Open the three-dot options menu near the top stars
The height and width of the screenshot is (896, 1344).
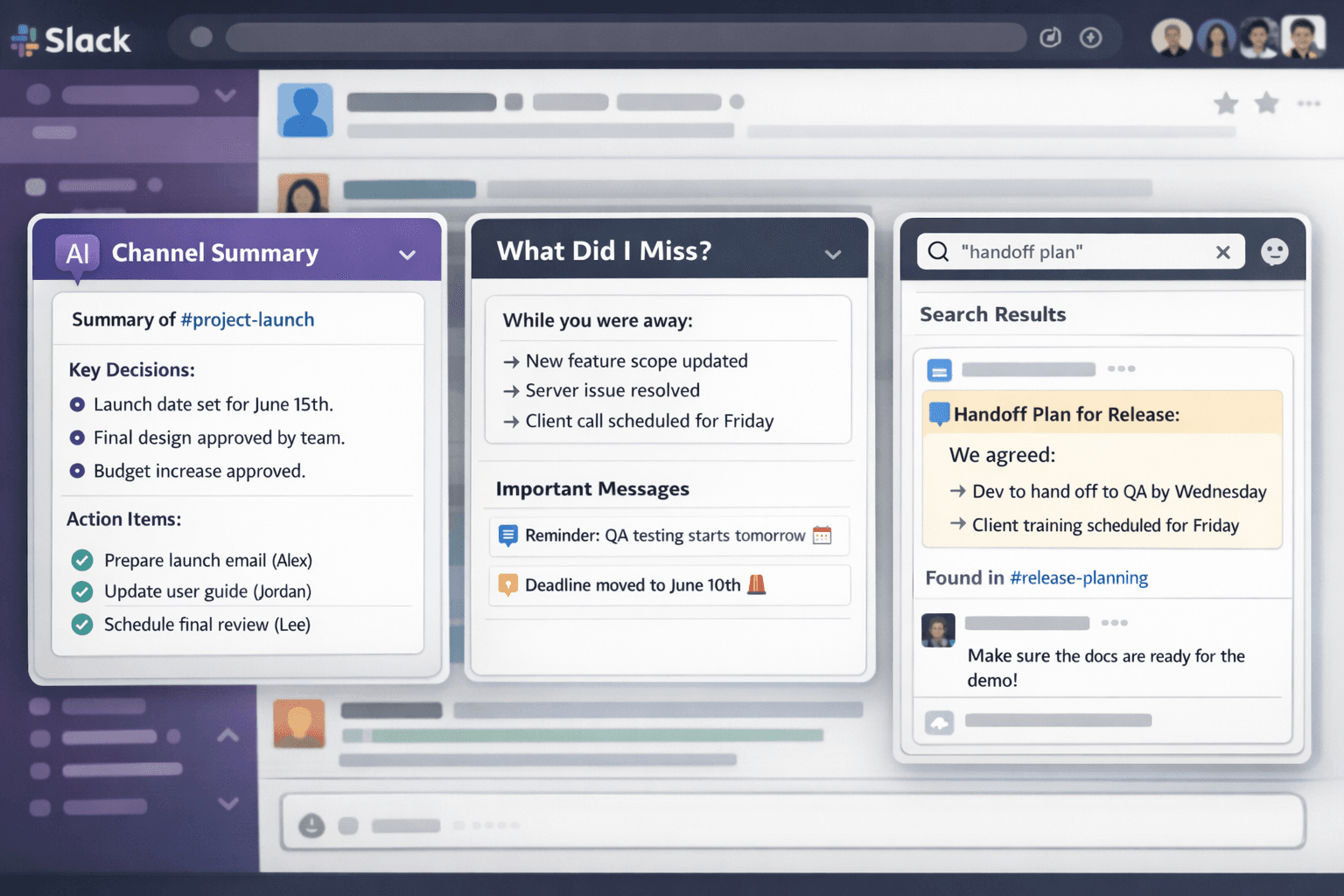coord(1309,103)
